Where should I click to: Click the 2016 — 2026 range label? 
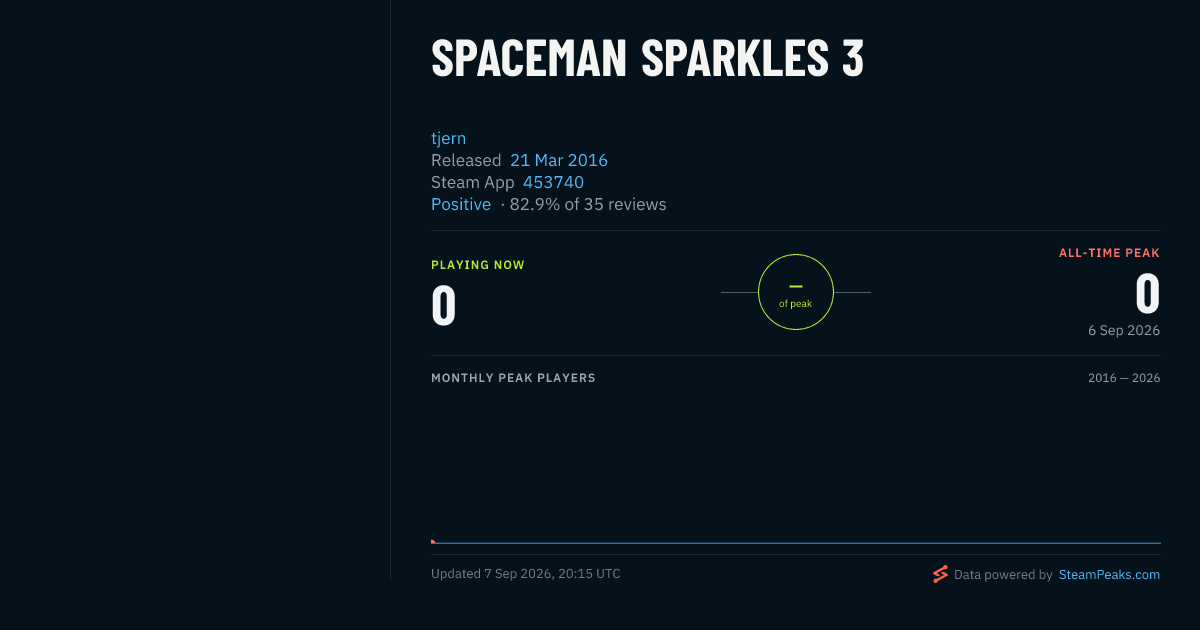[x=1124, y=378]
